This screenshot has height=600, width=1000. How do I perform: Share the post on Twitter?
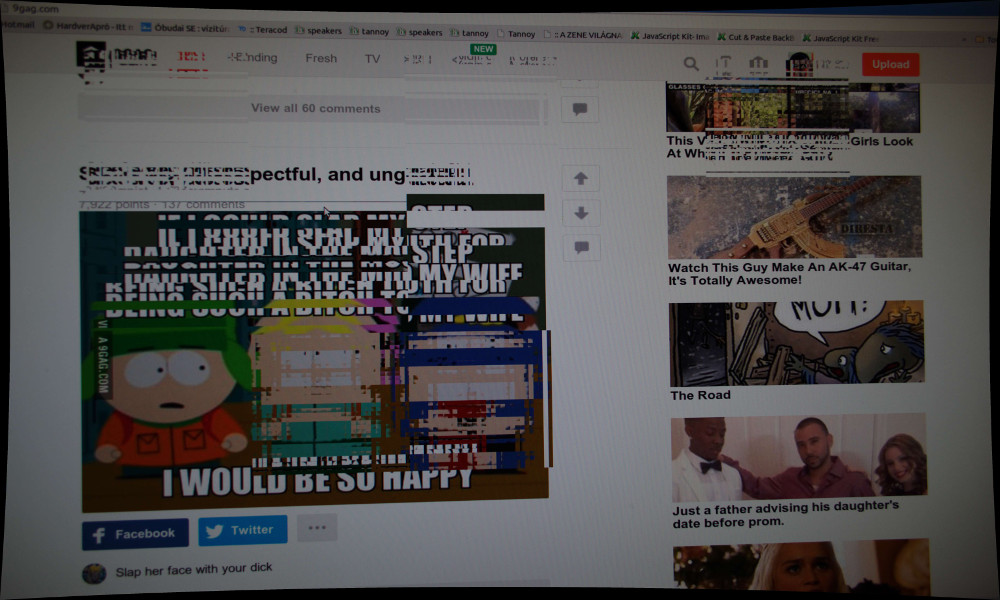click(242, 530)
